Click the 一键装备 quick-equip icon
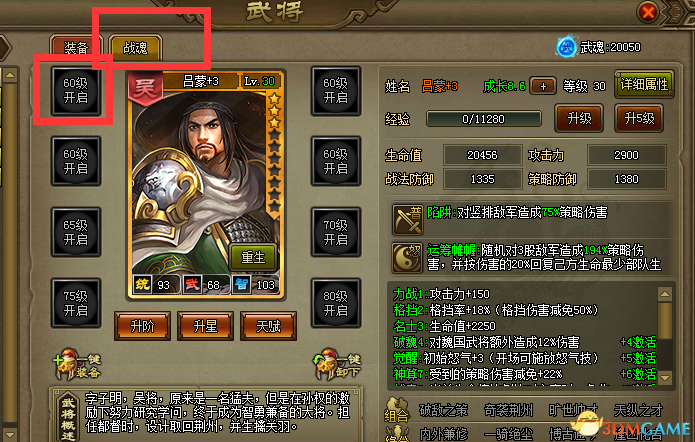695x442 pixels. coord(77,364)
